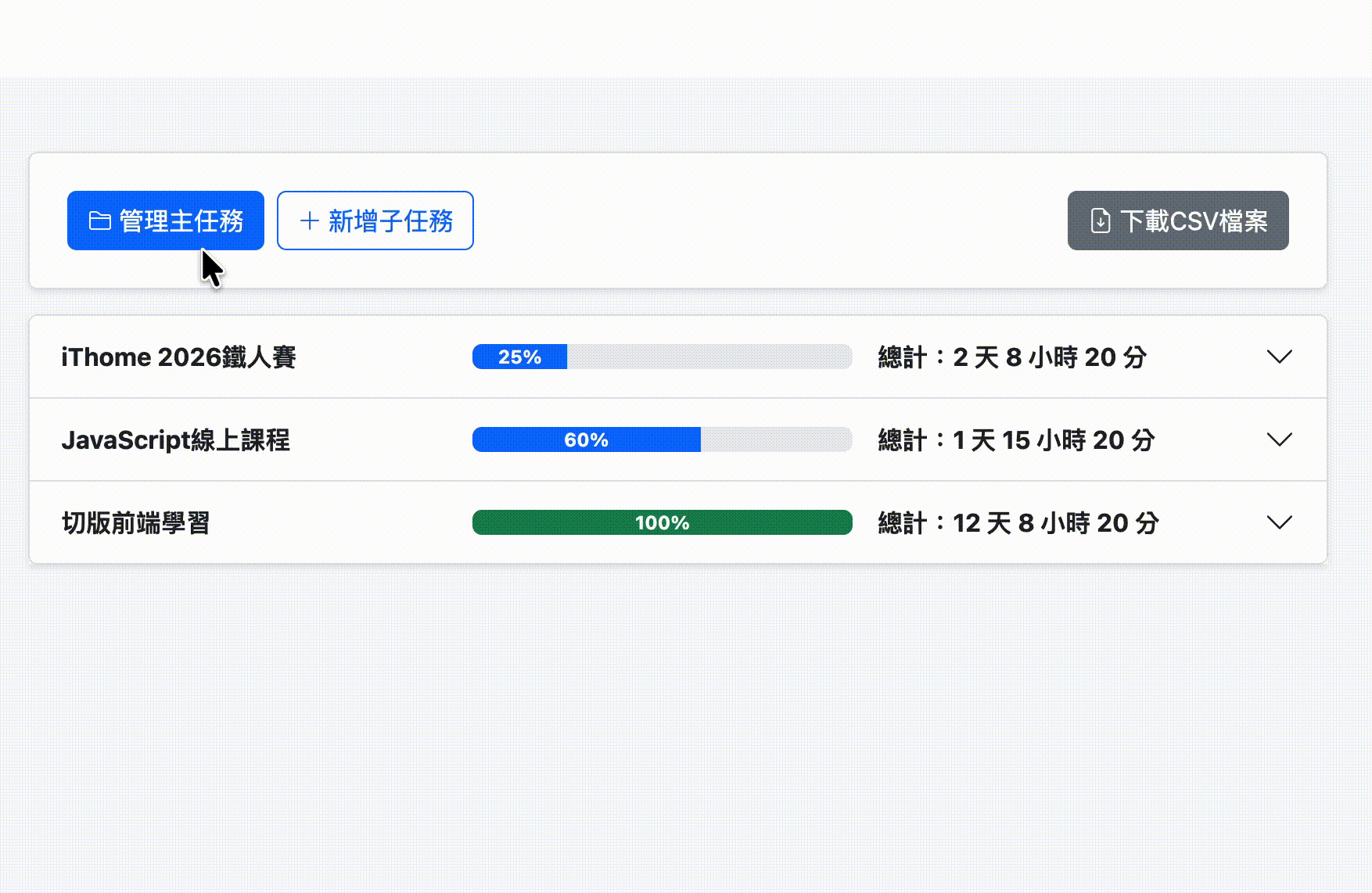This screenshot has width=1372, height=893.
Task: Select the JavaScript線上課程 task title
Action: coord(176,440)
